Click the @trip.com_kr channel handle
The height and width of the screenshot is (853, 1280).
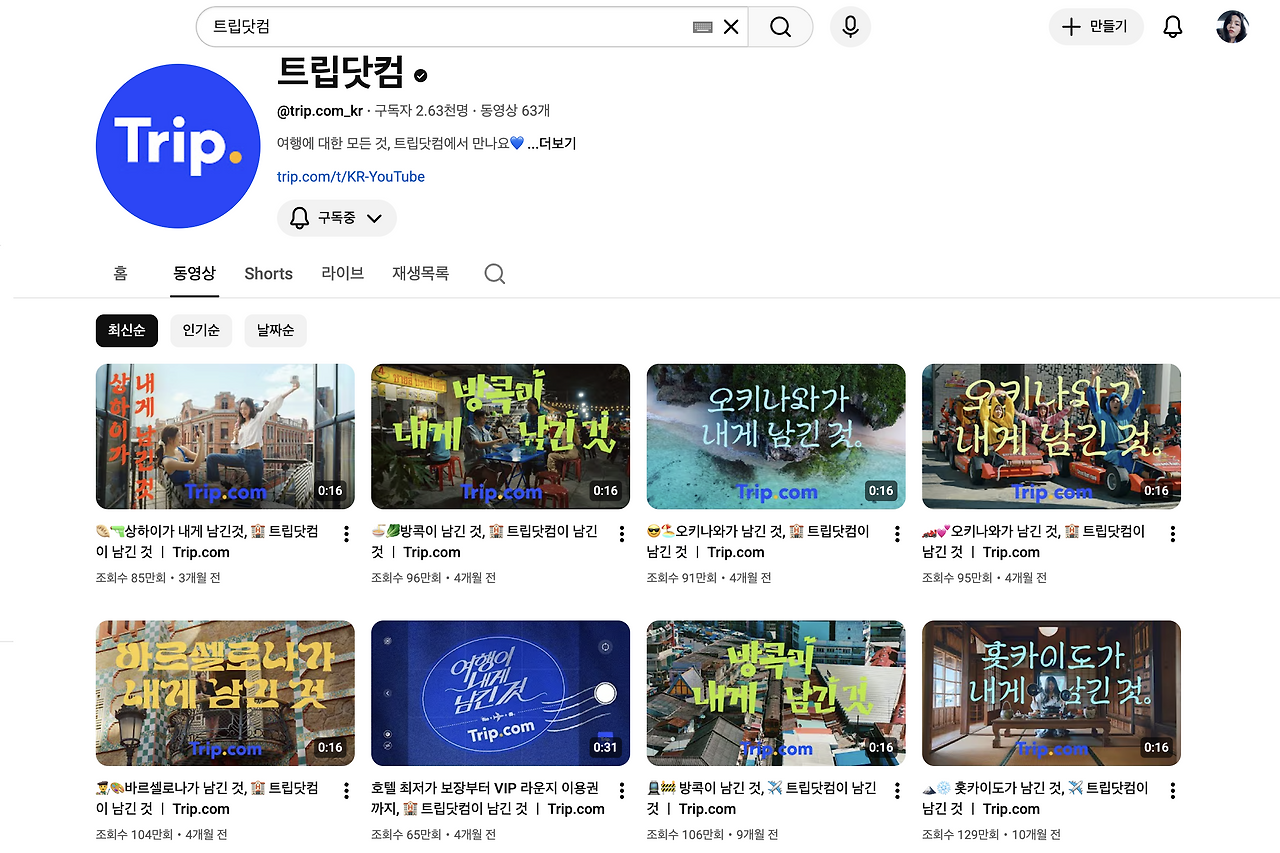[320, 111]
